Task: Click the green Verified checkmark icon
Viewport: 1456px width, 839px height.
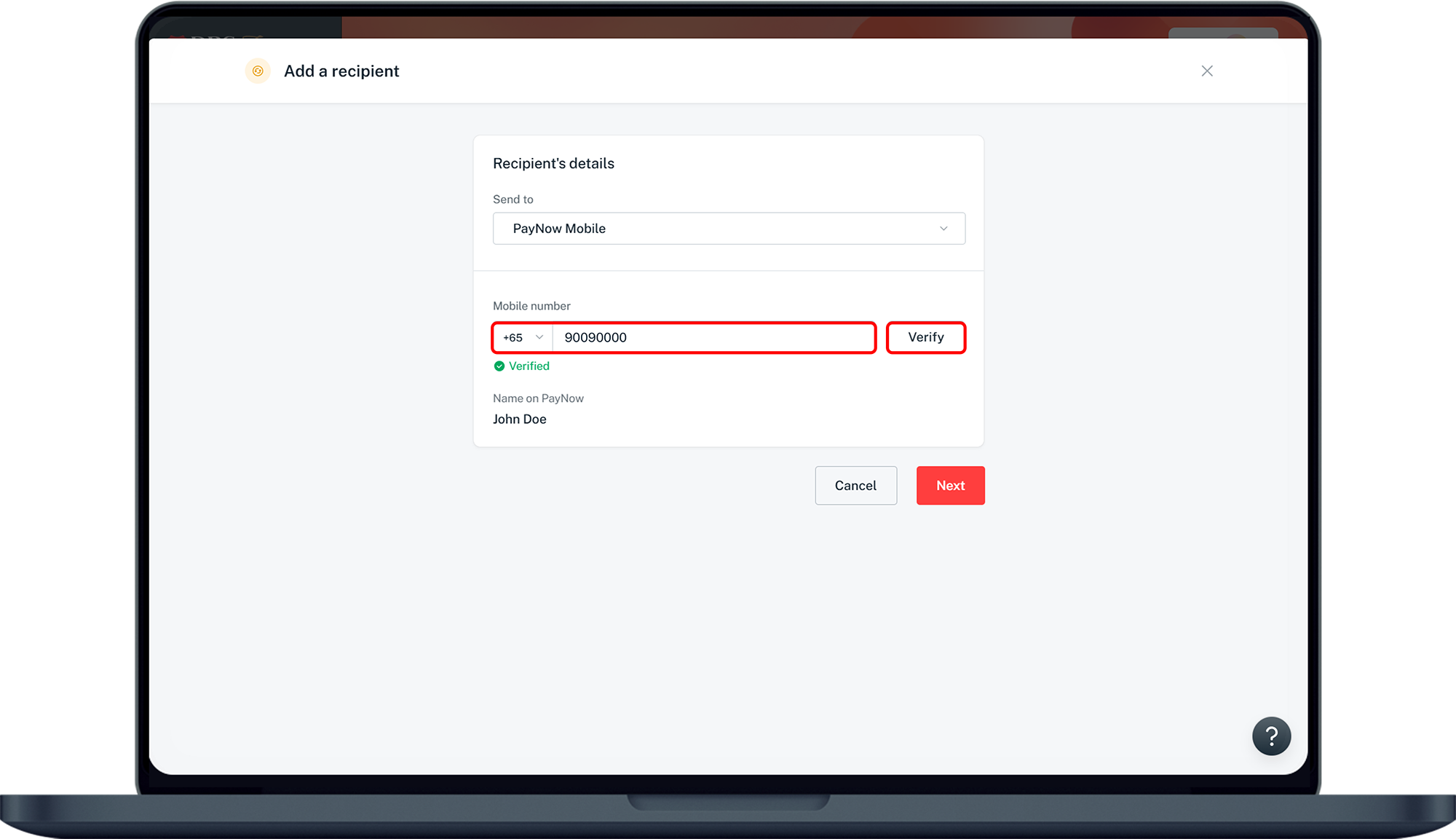Action: (499, 366)
